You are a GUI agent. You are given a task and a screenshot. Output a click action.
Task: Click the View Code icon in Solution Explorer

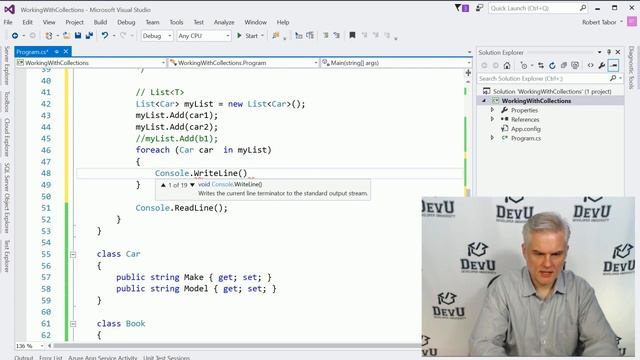point(590,65)
